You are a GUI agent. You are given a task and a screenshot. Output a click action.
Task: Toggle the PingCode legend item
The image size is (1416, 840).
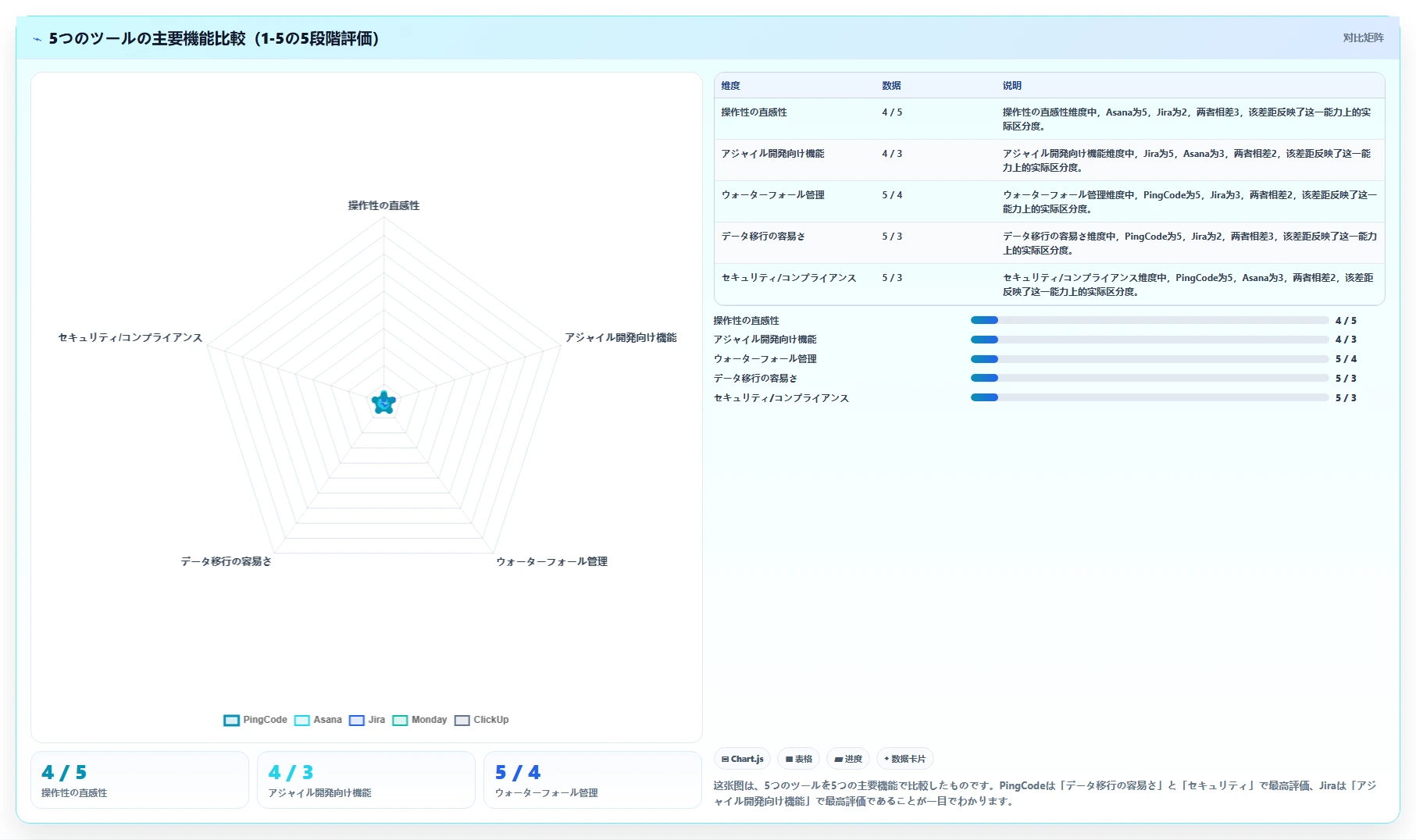(x=255, y=720)
